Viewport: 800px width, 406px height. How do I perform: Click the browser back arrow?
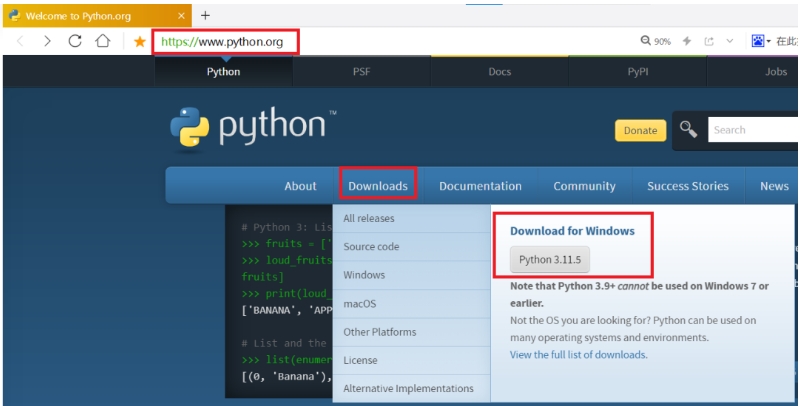click(x=19, y=41)
